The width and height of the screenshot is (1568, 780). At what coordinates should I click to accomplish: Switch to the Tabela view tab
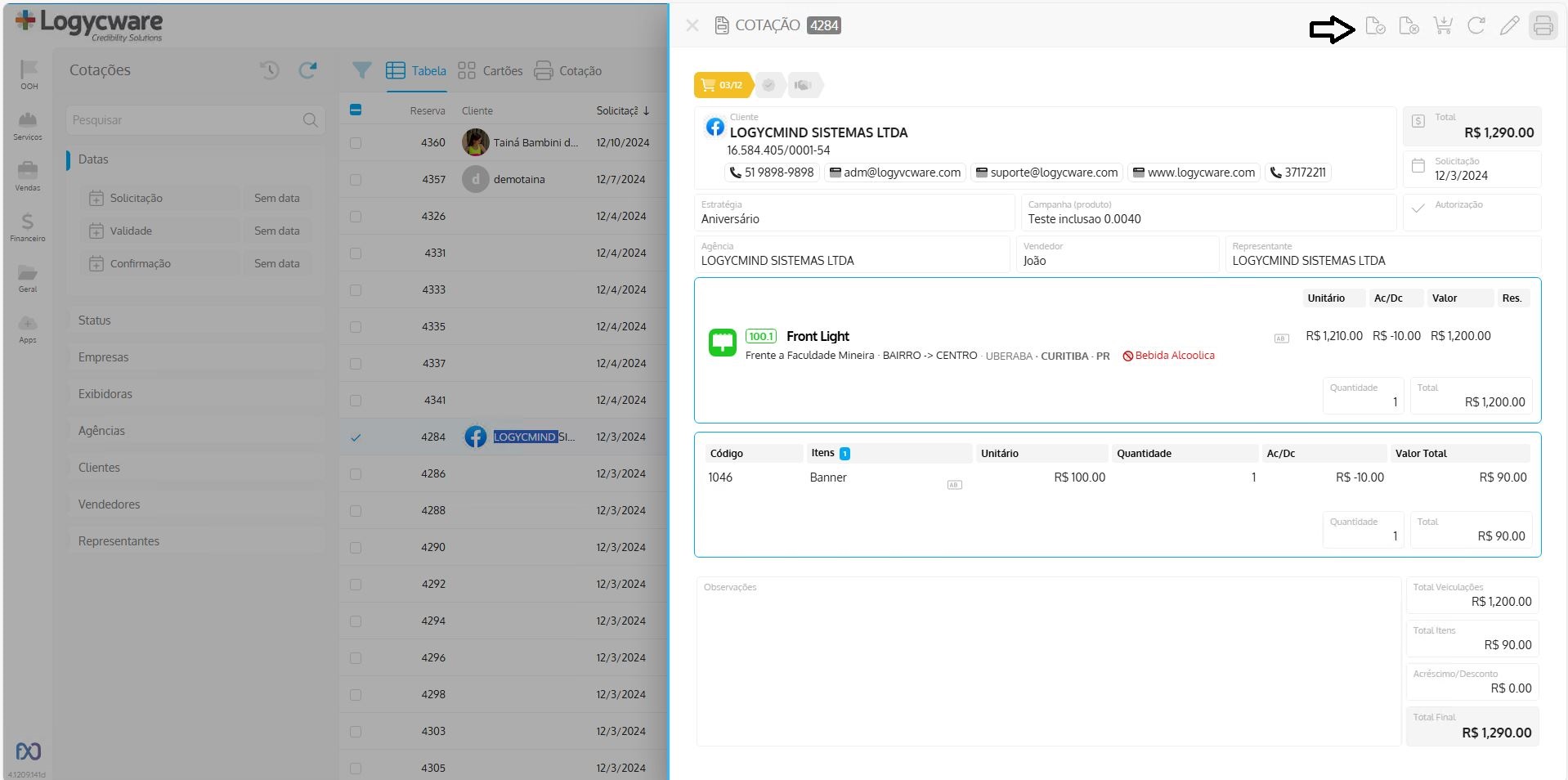pyautogui.click(x=416, y=71)
